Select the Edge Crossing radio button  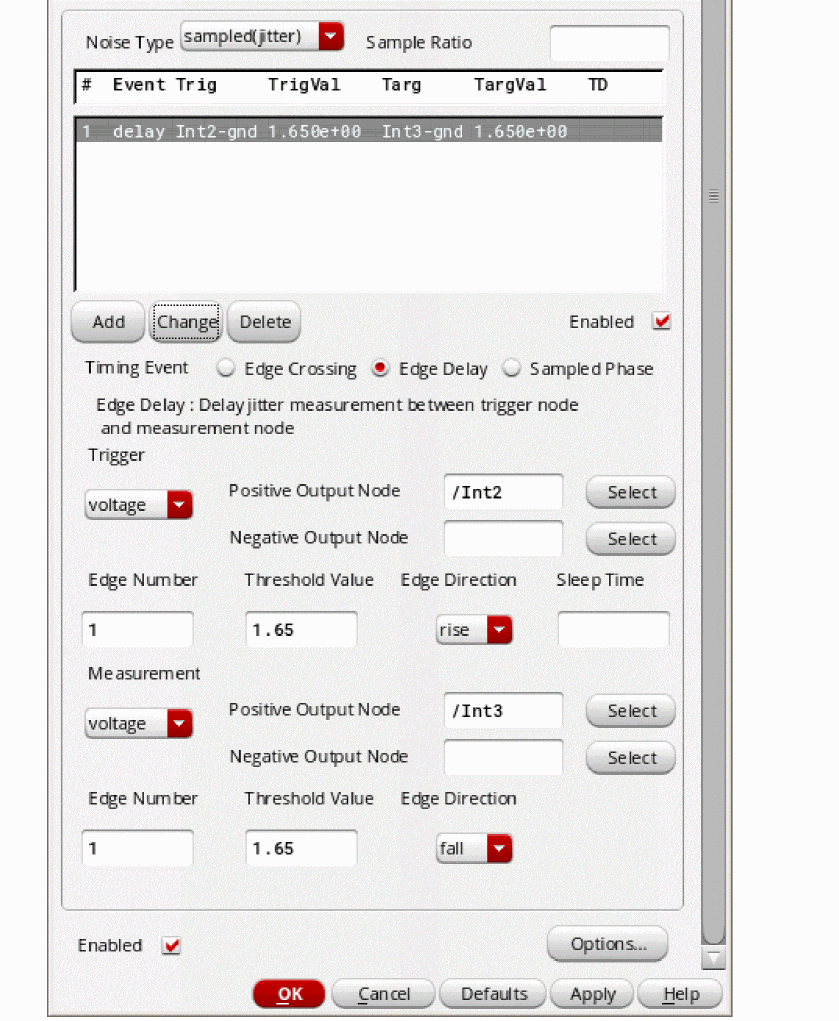[226, 368]
